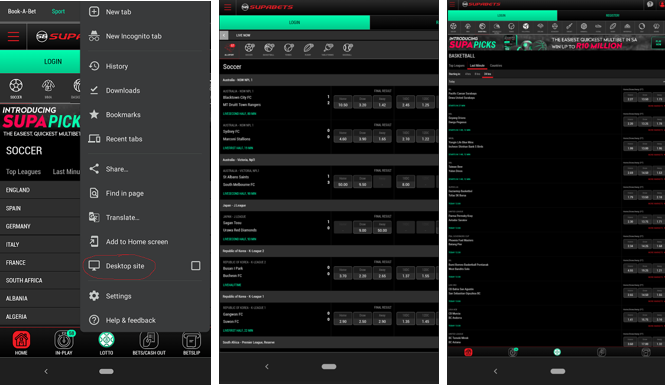The height and width of the screenshot is (385, 666).
Task: Tap the Android home pill on left phone
Action: tap(106, 371)
